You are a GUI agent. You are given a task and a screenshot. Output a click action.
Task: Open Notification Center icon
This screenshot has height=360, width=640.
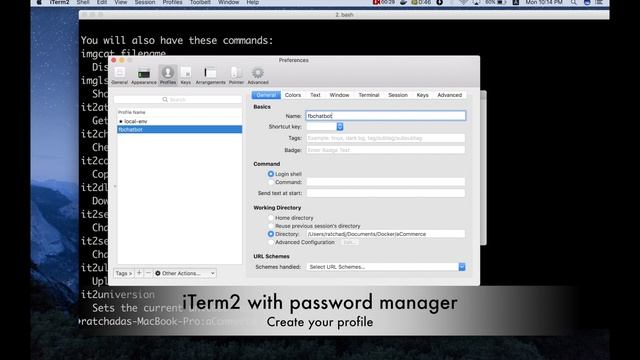(599, 2)
